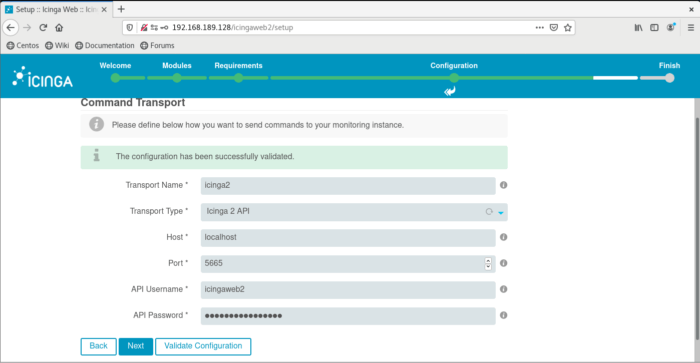This screenshot has width=700, height=363.
Task: Toggle the sidebar view icon
Action: [654, 28]
